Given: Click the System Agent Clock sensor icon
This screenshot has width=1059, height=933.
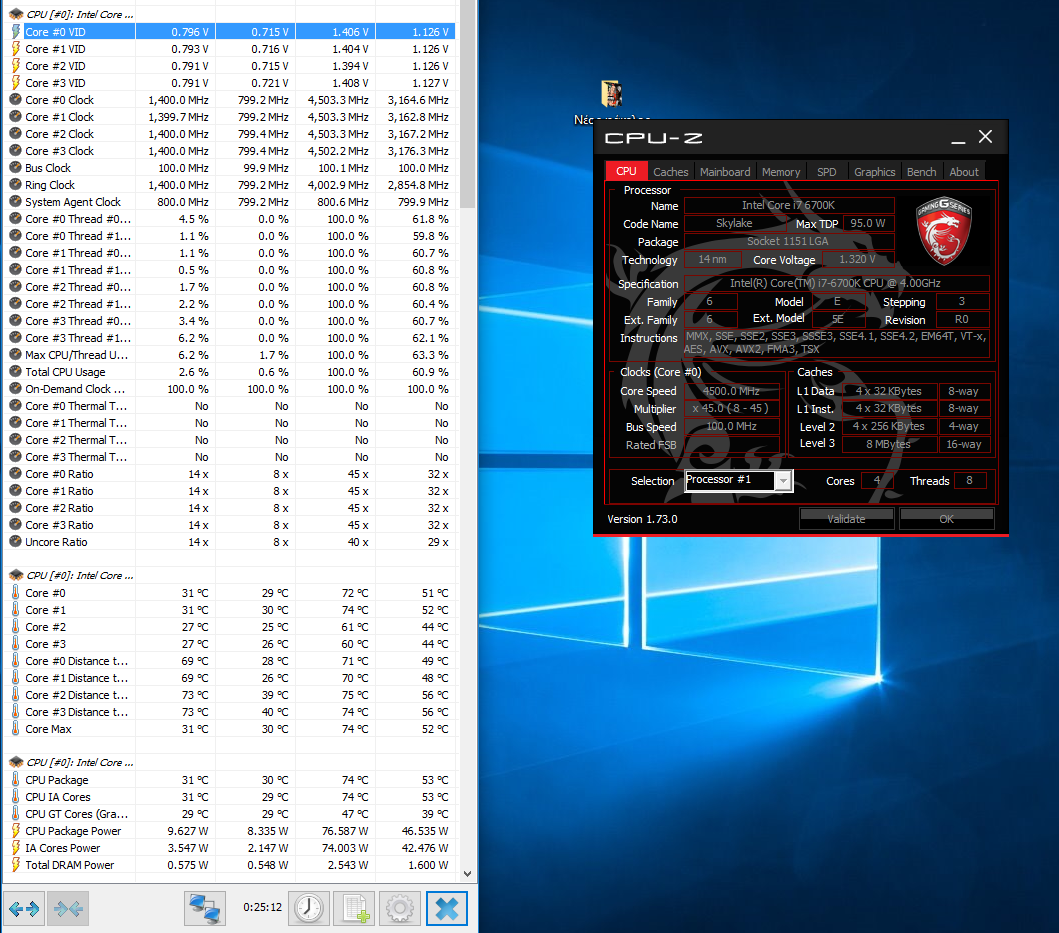Looking at the screenshot, I should [x=16, y=201].
